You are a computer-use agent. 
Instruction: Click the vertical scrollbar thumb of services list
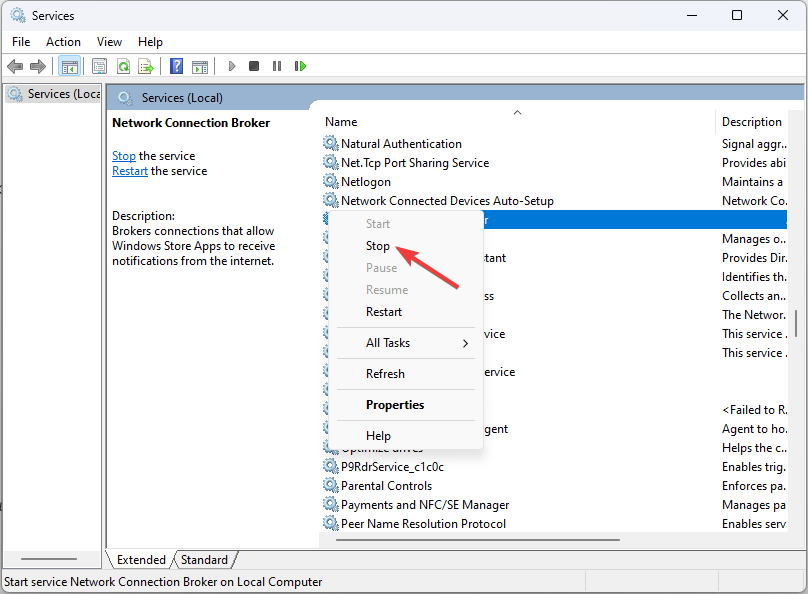796,323
